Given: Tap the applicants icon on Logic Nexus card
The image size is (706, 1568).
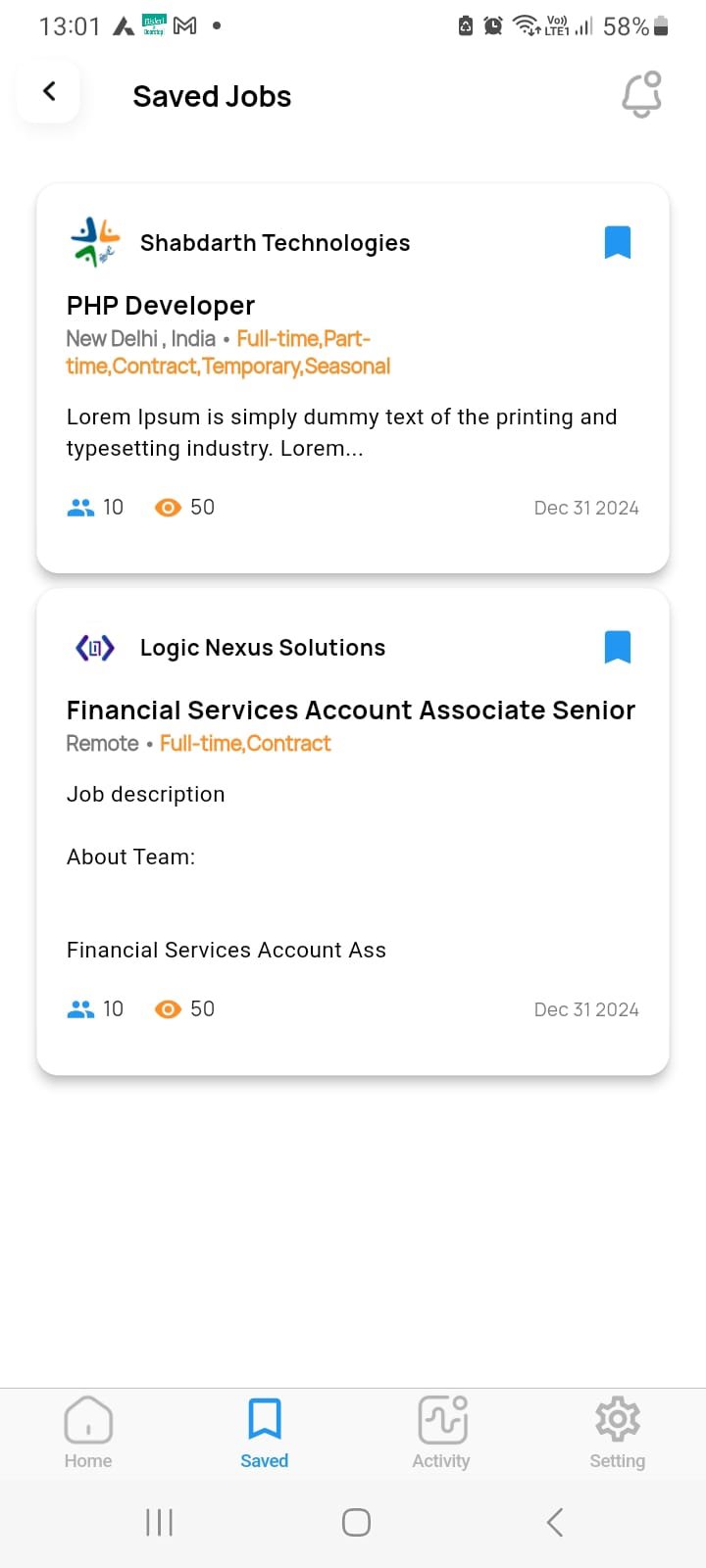Looking at the screenshot, I should point(80,1009).
